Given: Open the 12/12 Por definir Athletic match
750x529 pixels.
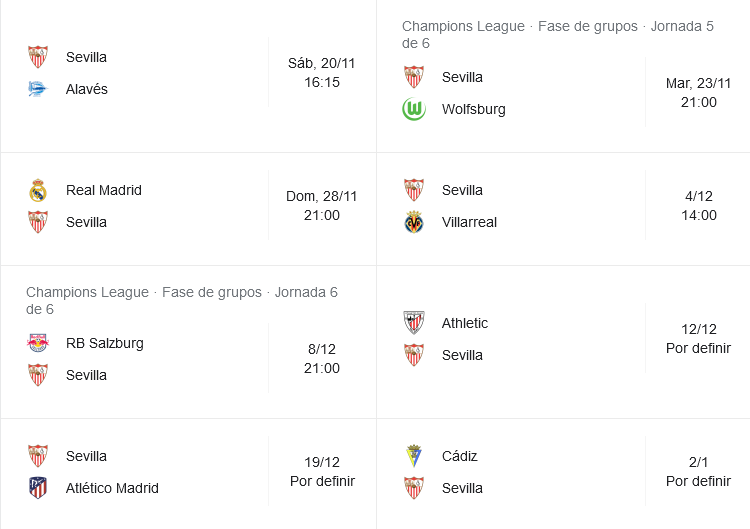Looking at the screenshot, I should (x=698, y=339).
